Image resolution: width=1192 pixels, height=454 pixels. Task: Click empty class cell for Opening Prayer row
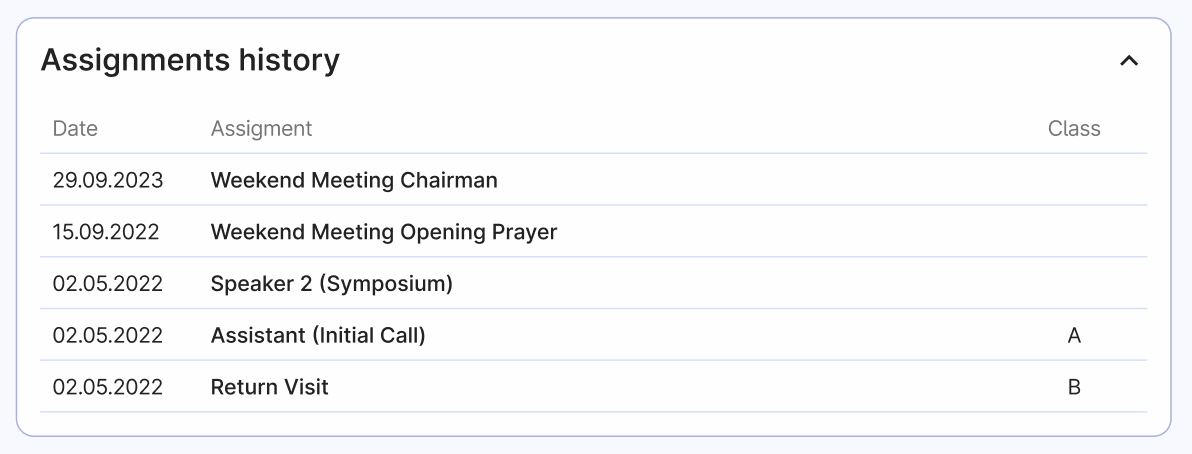point(1074,233)
